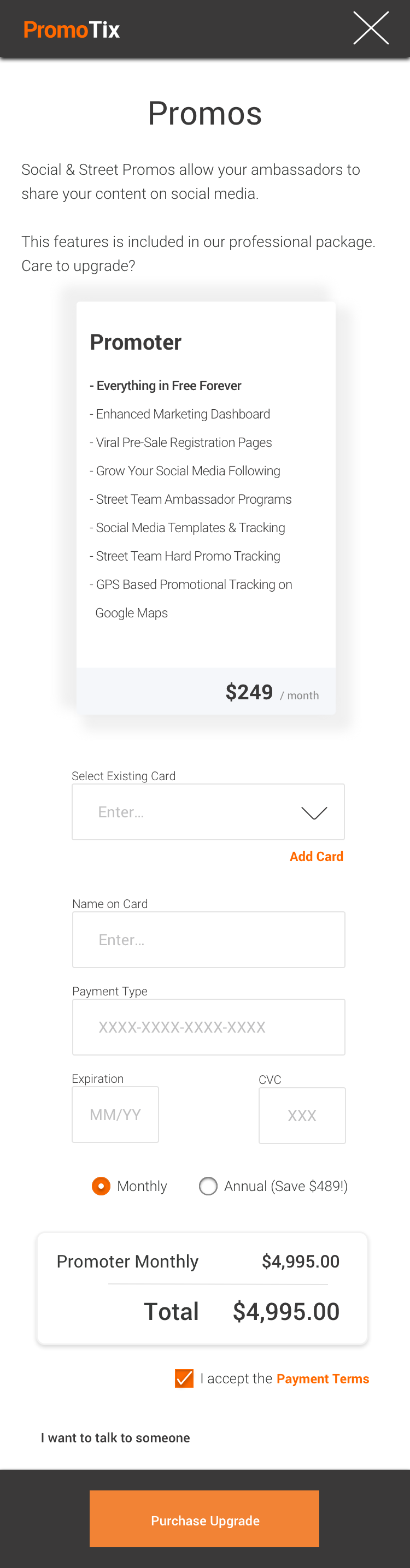Click the $249 / month price footer
This screenshot has width=410, height=1568.
tap(206, 692)
